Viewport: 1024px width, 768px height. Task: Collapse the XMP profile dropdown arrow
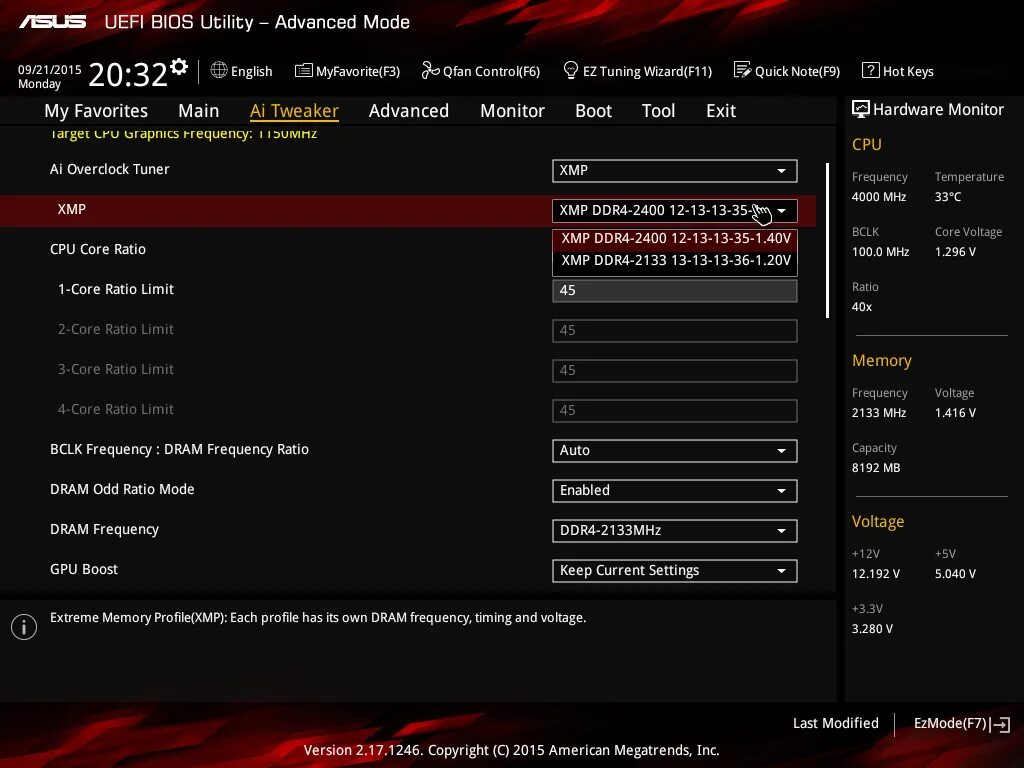[782, 210]
